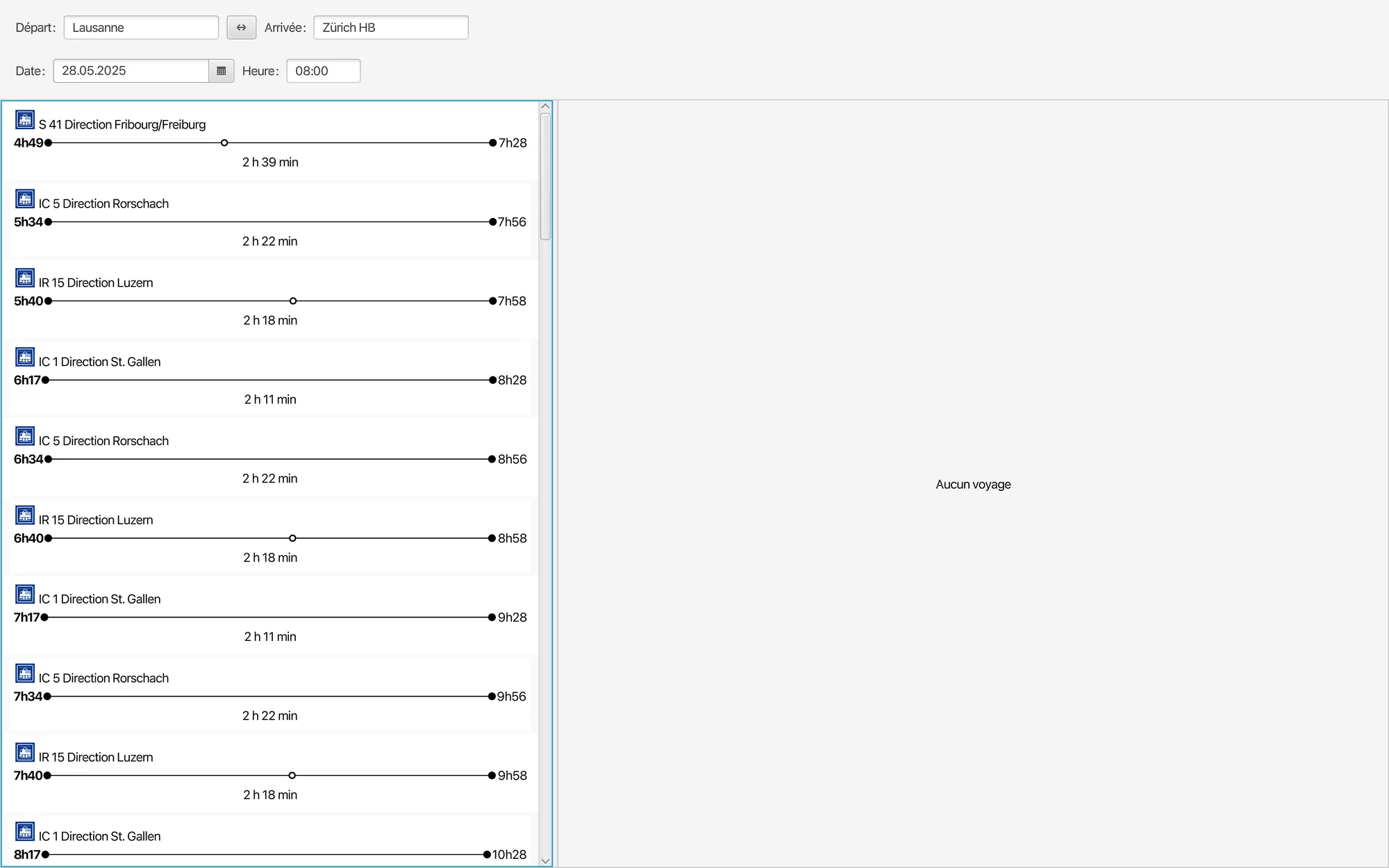The image size is (1389, 868).
Task: Click train icon of 7h40 IR 15 Luzern journey
Action: tap(25, 753)
